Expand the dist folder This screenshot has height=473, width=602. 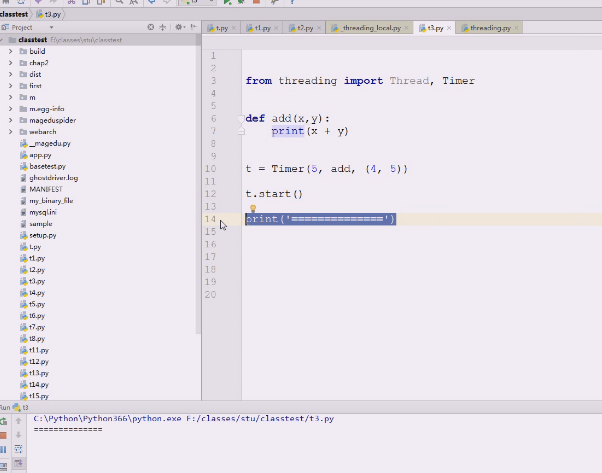click(x=10, y=74)
